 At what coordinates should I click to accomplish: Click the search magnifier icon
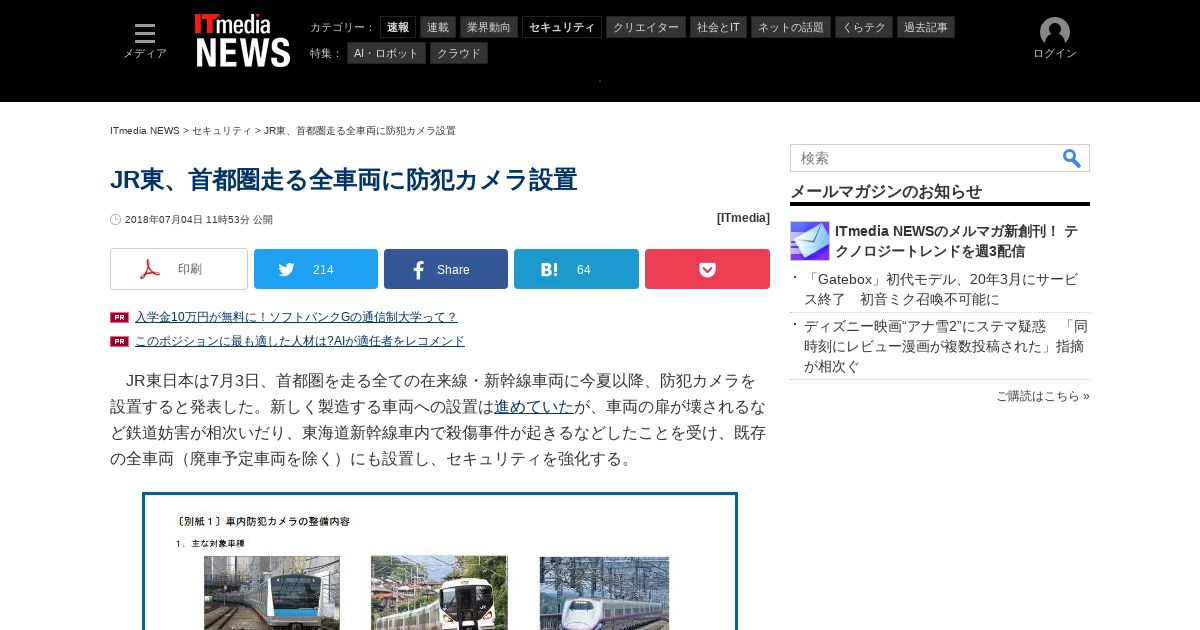(x=1072, y=158)
